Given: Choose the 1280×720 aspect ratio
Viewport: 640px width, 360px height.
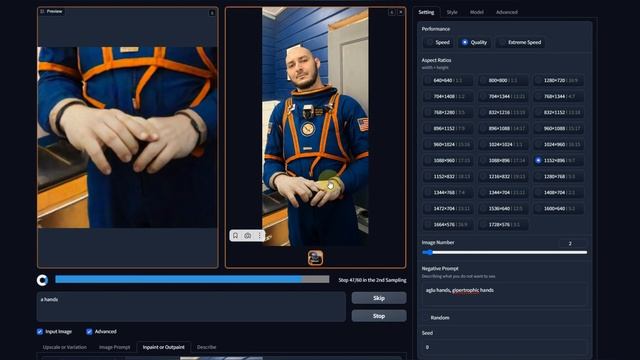Looking at the screenshot, I should coord(558,80).
